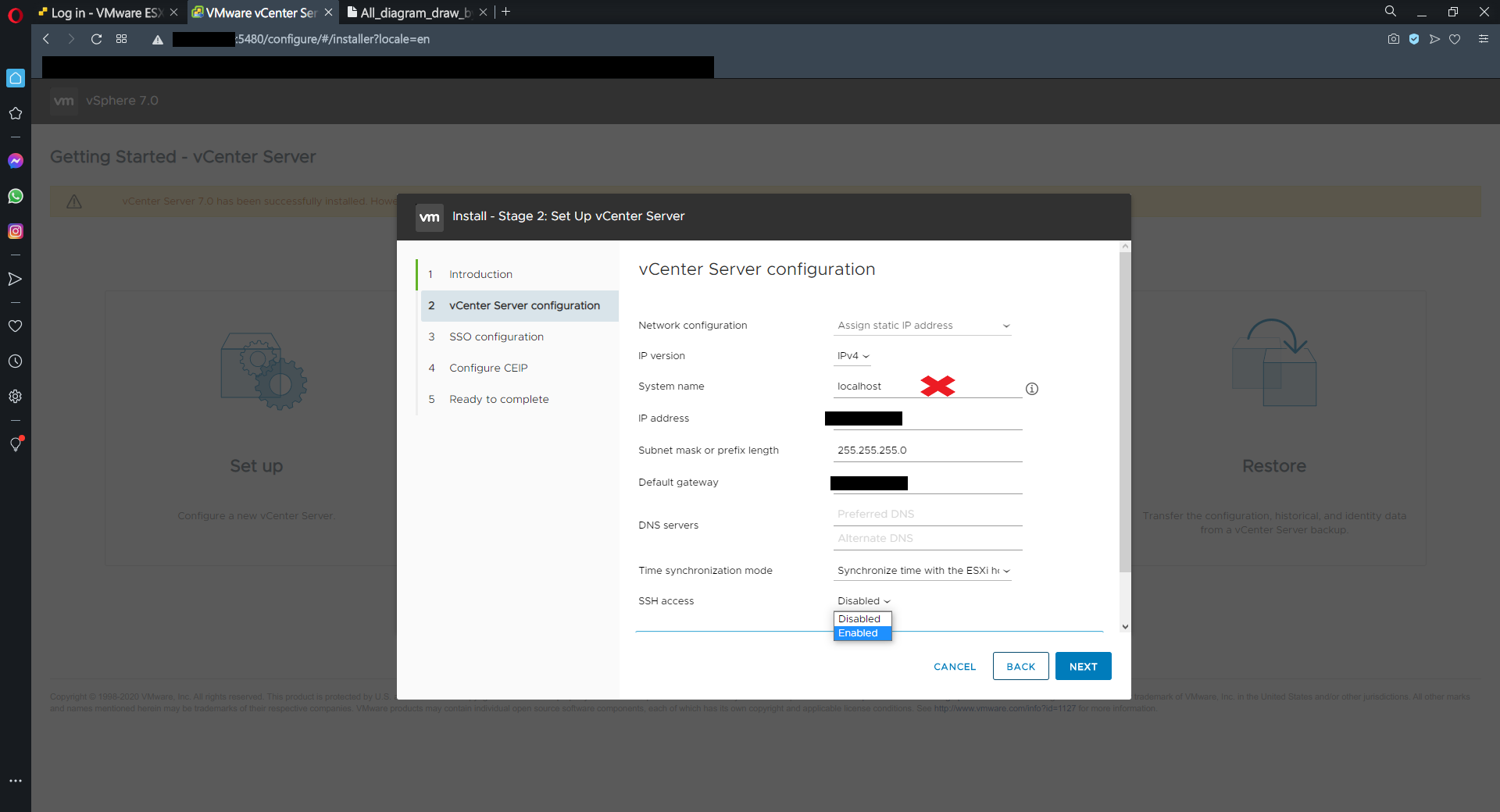Click the NEXT button
Image resolution: width=1500 pixels, height=812 pixels.
tap(1084, 667)
